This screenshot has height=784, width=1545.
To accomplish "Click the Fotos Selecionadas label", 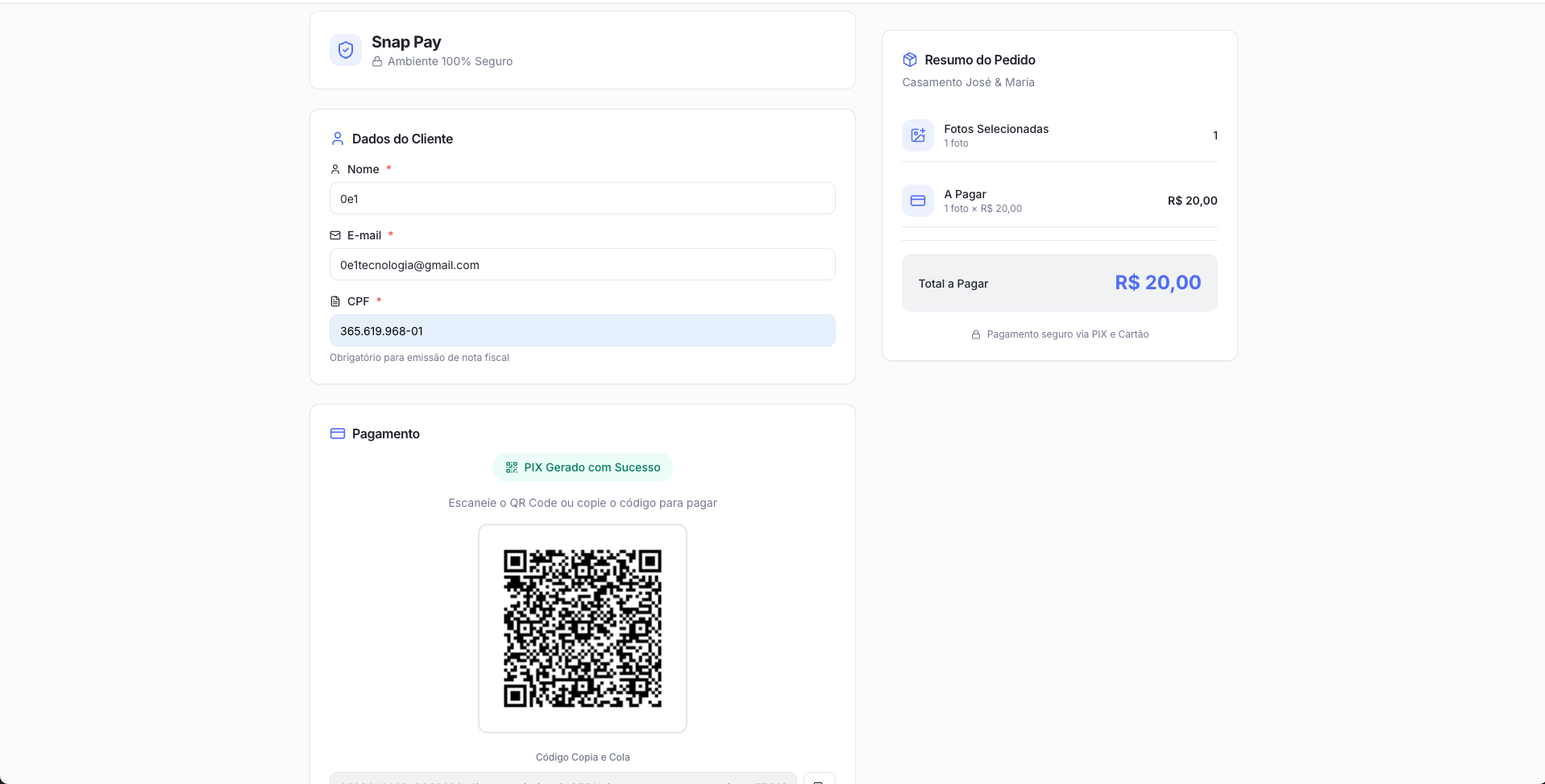I will pyautogui.click(x=996, y=129).
